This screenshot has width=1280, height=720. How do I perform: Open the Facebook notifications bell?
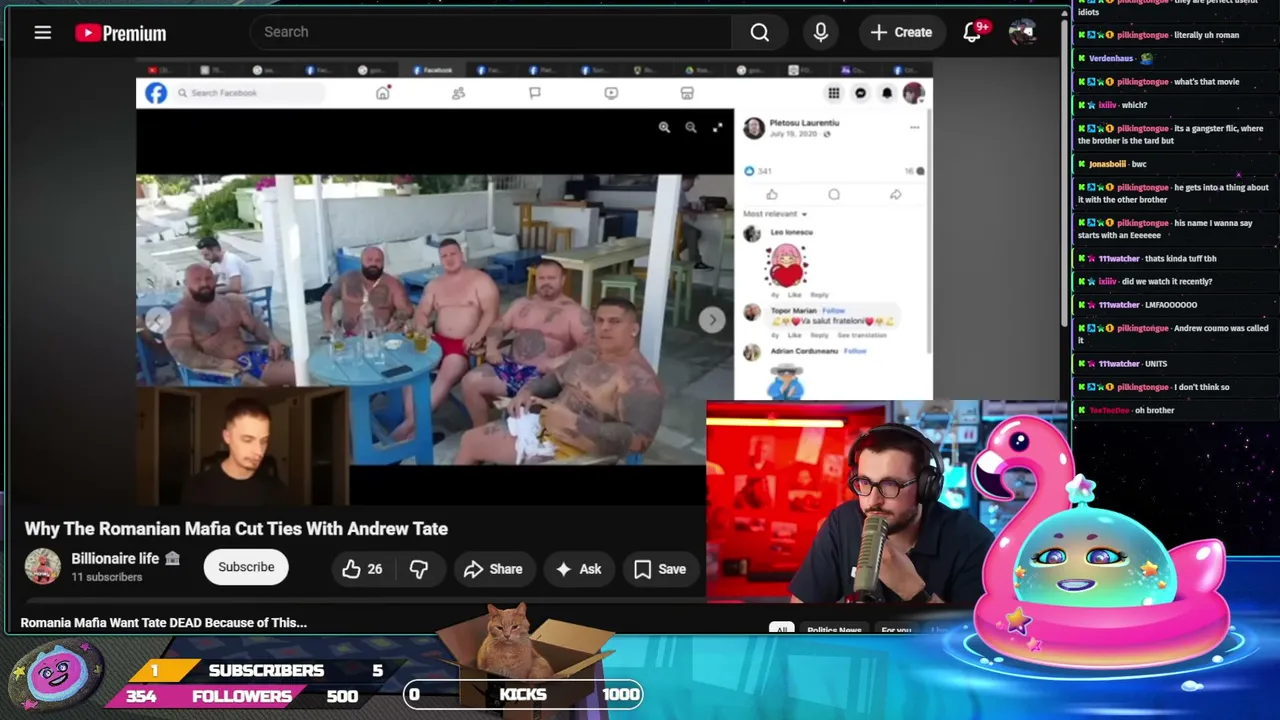click(887, 93)
